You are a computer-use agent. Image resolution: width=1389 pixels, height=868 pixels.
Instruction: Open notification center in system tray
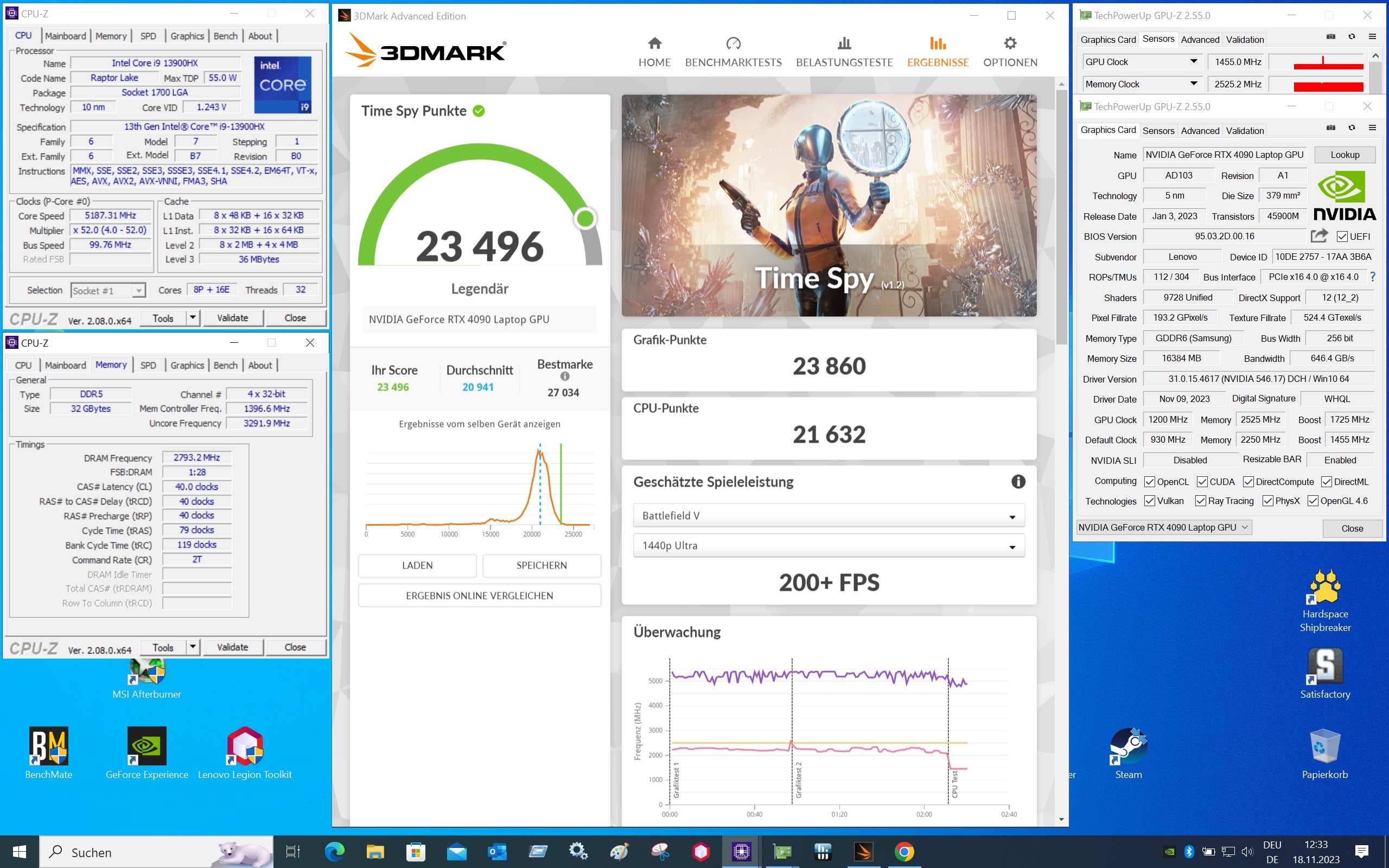pyautogui.click(x=1361, y=852)
